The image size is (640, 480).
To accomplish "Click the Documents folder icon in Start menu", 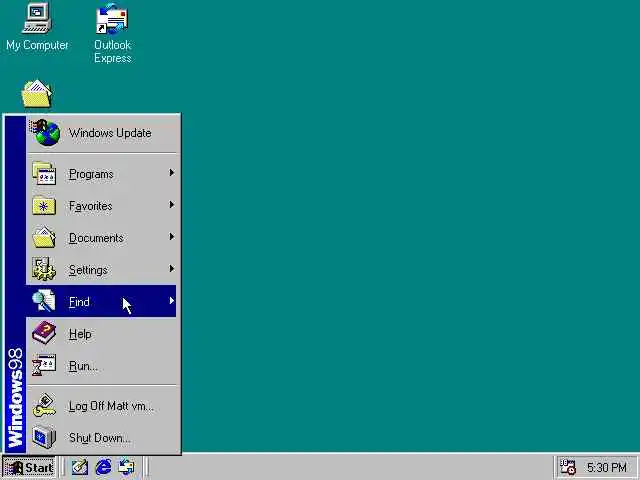I will [44, 238].
